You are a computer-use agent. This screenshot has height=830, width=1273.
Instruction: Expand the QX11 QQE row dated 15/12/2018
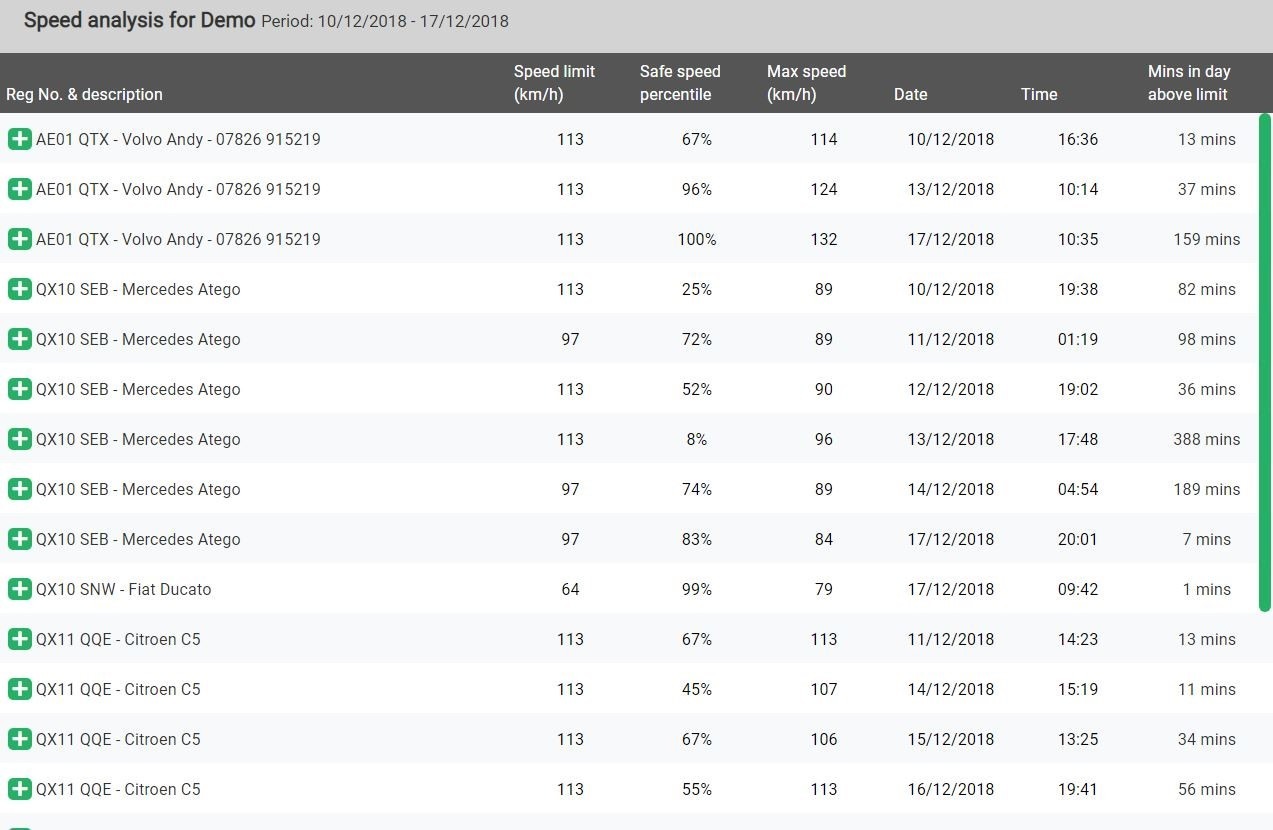pos(19,739)
